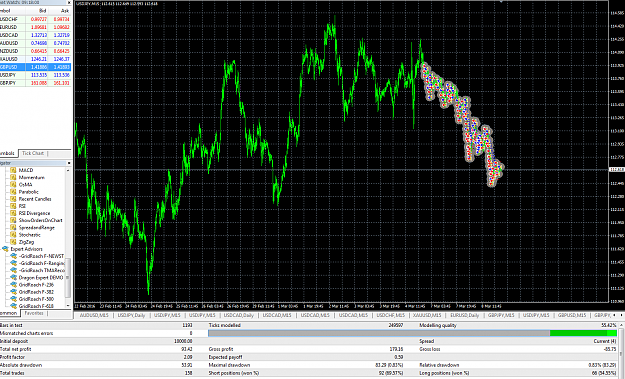Select the XAUUSD symbol row
625x379 pixels.
pyautogui.click(x=35, y=59)
